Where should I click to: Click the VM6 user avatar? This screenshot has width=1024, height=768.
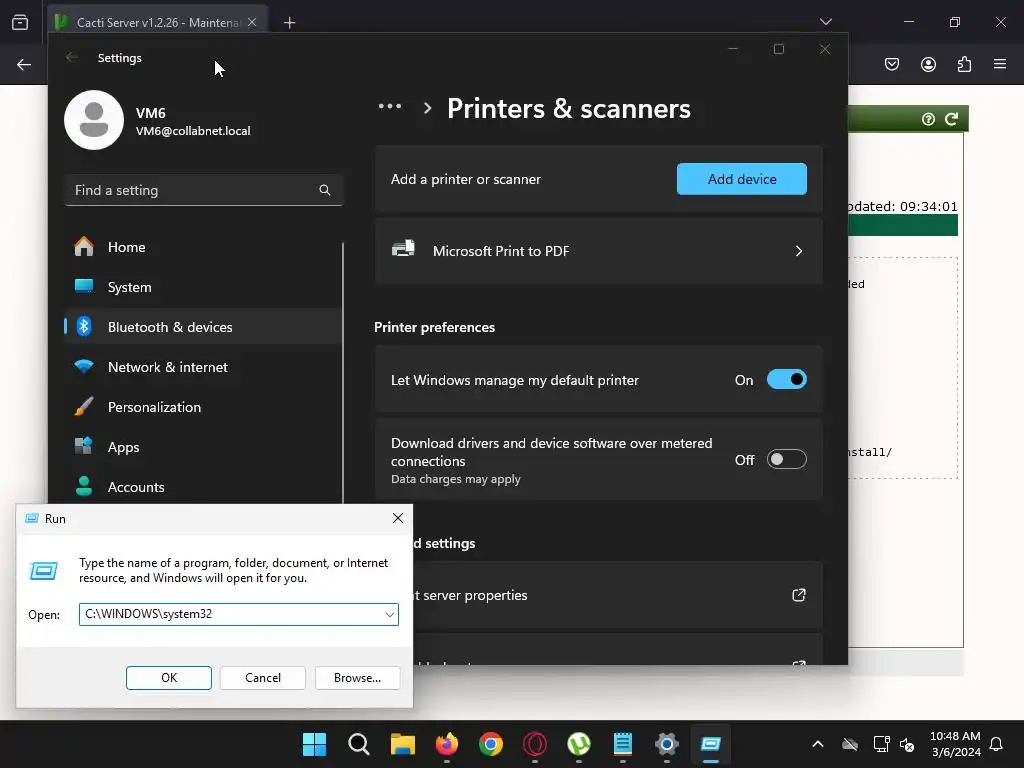point(94,120)
